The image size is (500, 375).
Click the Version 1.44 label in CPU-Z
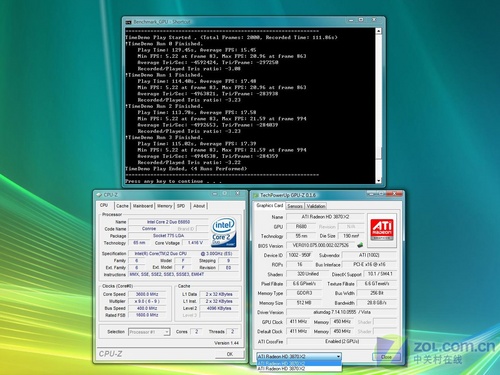[227, 343]
